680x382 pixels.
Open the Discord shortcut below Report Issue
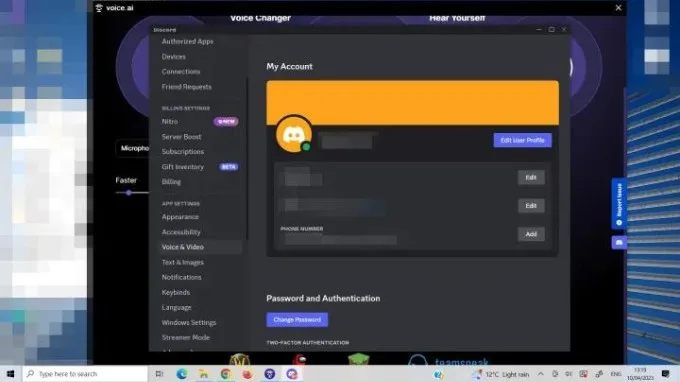click(619, 242)
